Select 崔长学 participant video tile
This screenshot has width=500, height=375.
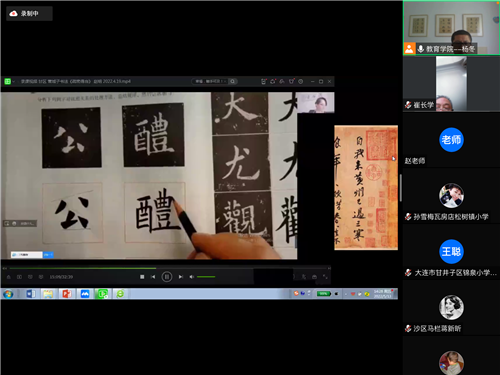[x=451, y=84]
